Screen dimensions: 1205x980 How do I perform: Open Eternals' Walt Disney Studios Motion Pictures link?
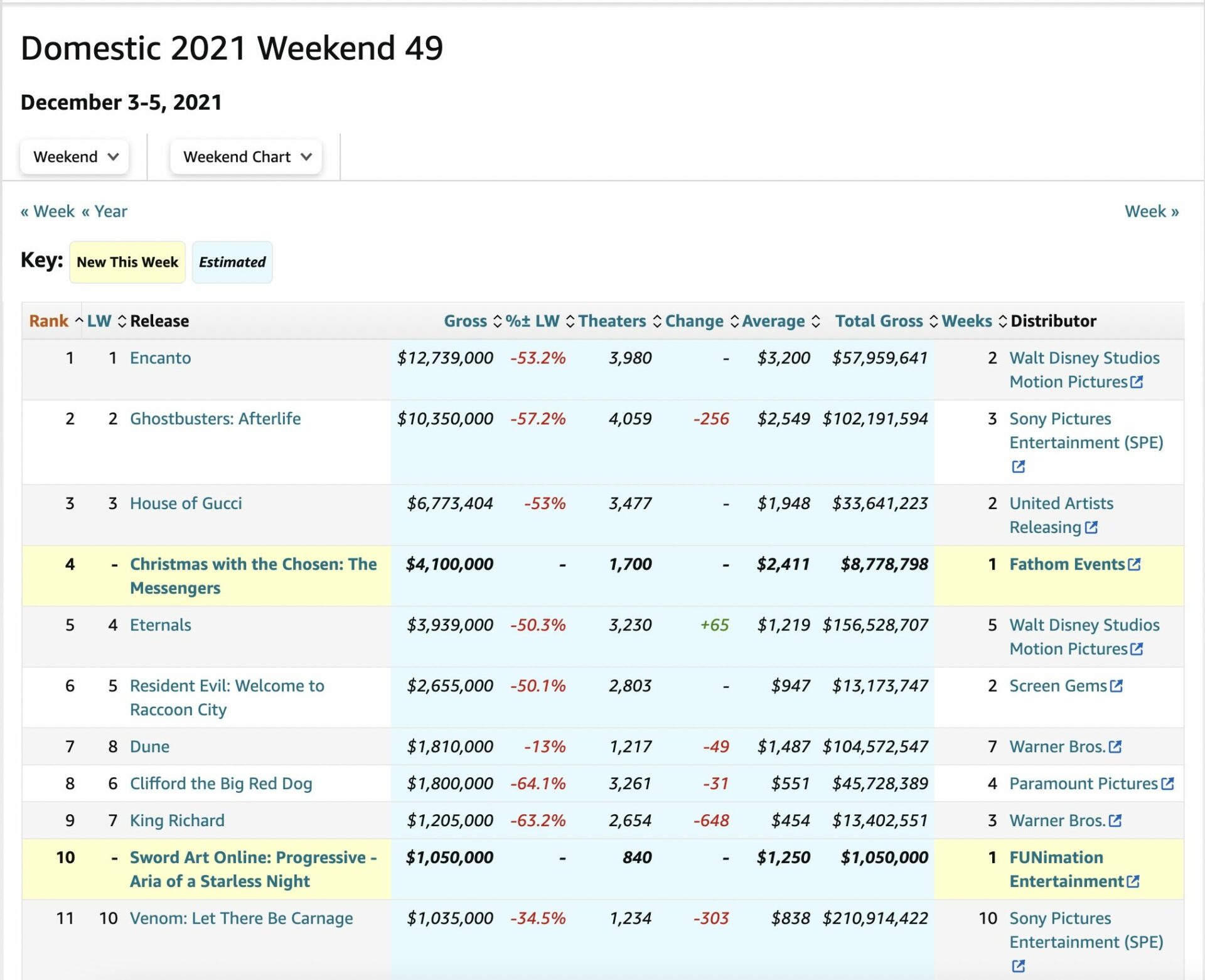1084,637
